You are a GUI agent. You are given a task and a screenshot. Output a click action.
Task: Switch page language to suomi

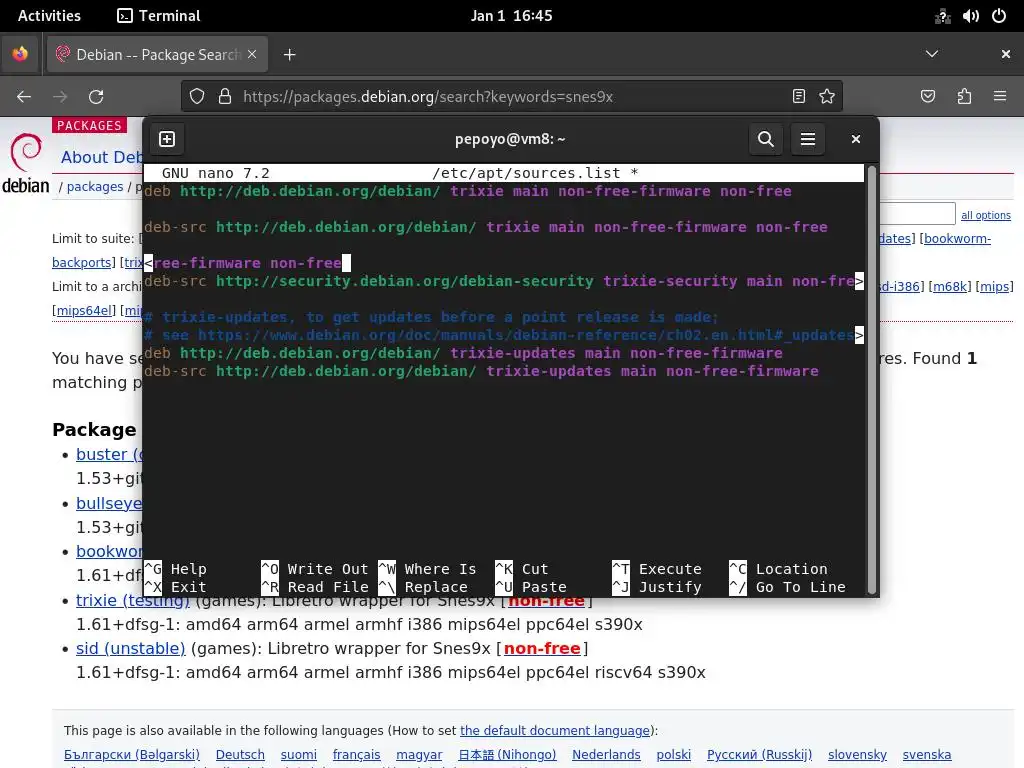pyautogui.click(x=298, y=755)
